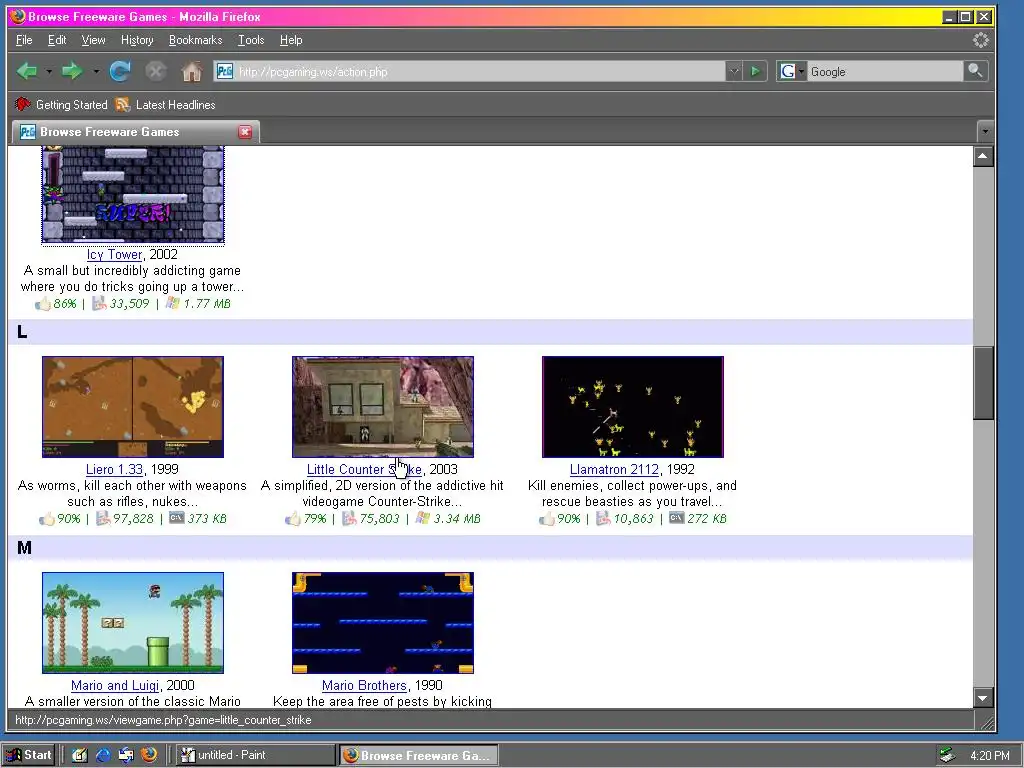Reload the page with the blue Reload icon

120,71
